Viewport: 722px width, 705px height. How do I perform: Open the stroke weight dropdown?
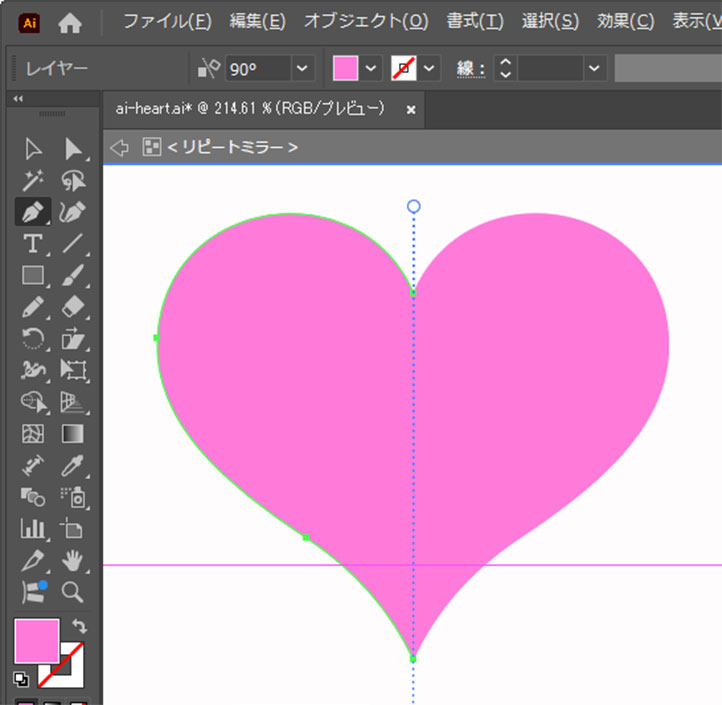pyautogui.click(x=595, y=68)
